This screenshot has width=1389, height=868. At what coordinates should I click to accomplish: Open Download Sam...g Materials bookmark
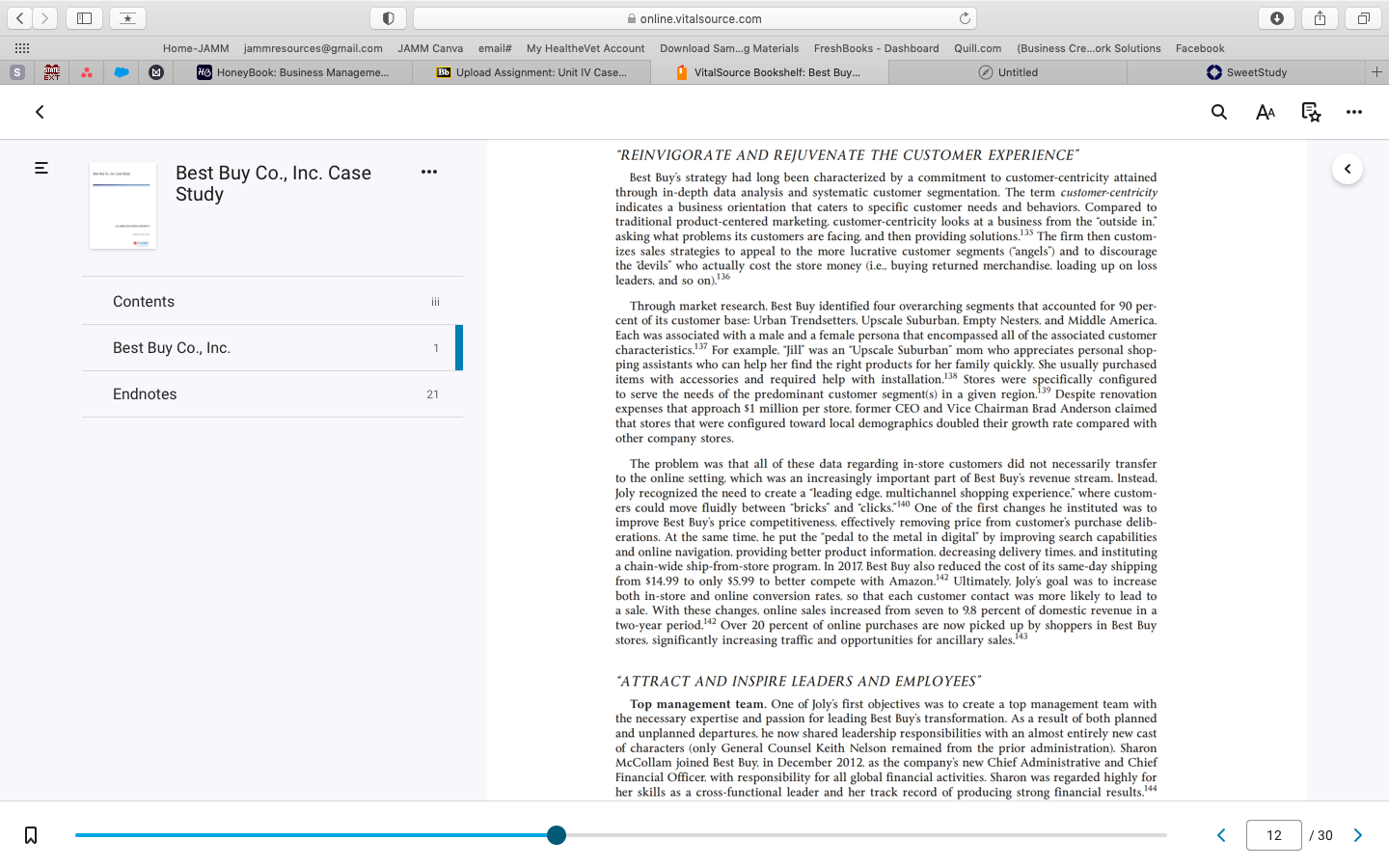click(x=729, y=48)
